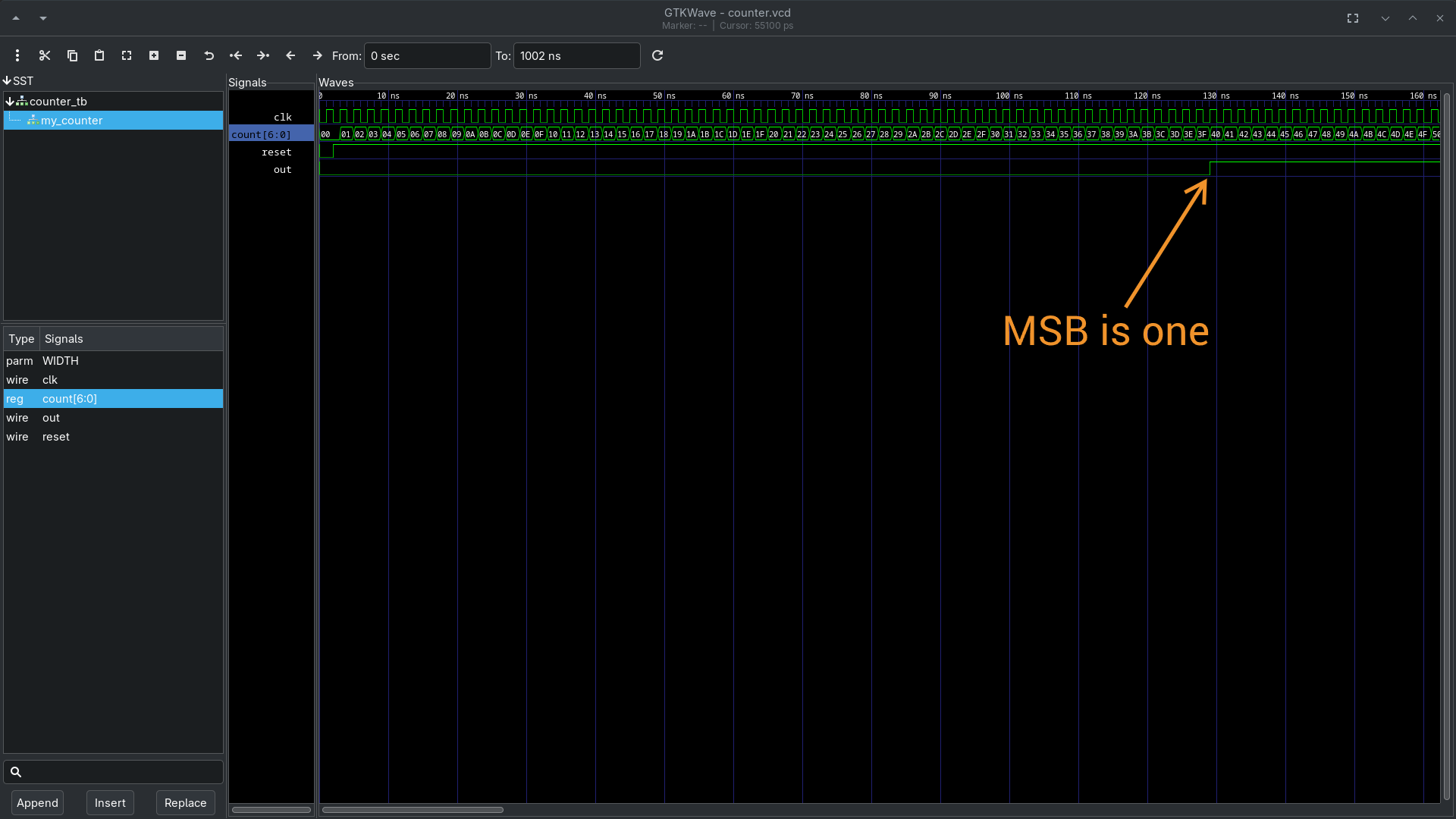
Task: Click the out signal rising edge
Action: tap(1210, 168)
